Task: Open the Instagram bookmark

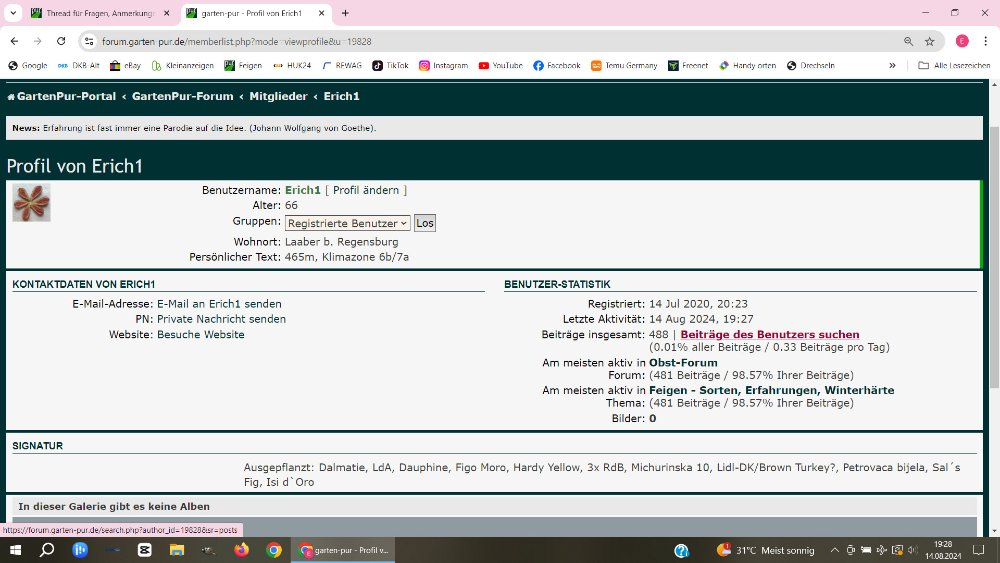Action: coord(443,65)
